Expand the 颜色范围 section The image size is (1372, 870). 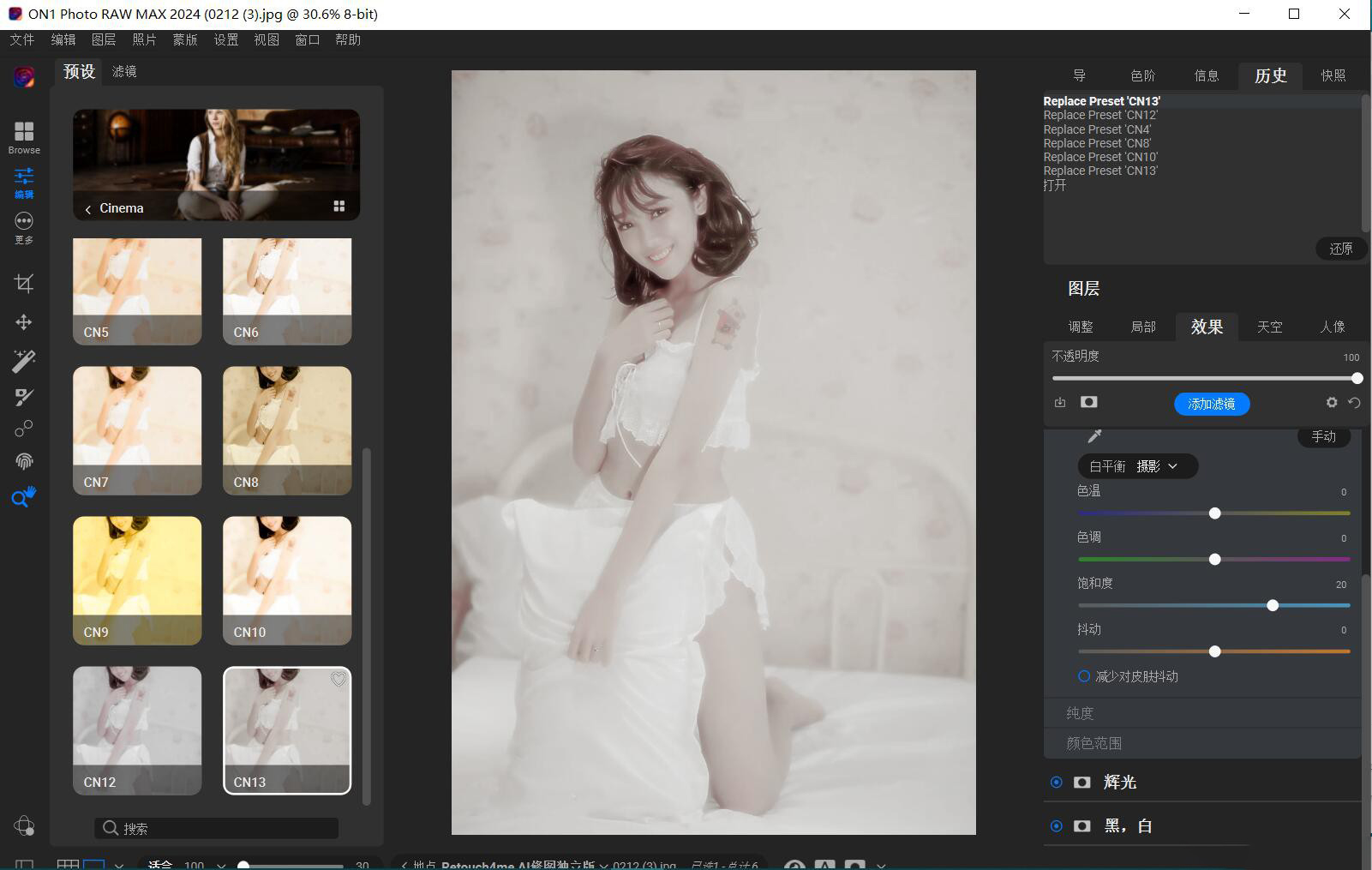point(1095,742)
